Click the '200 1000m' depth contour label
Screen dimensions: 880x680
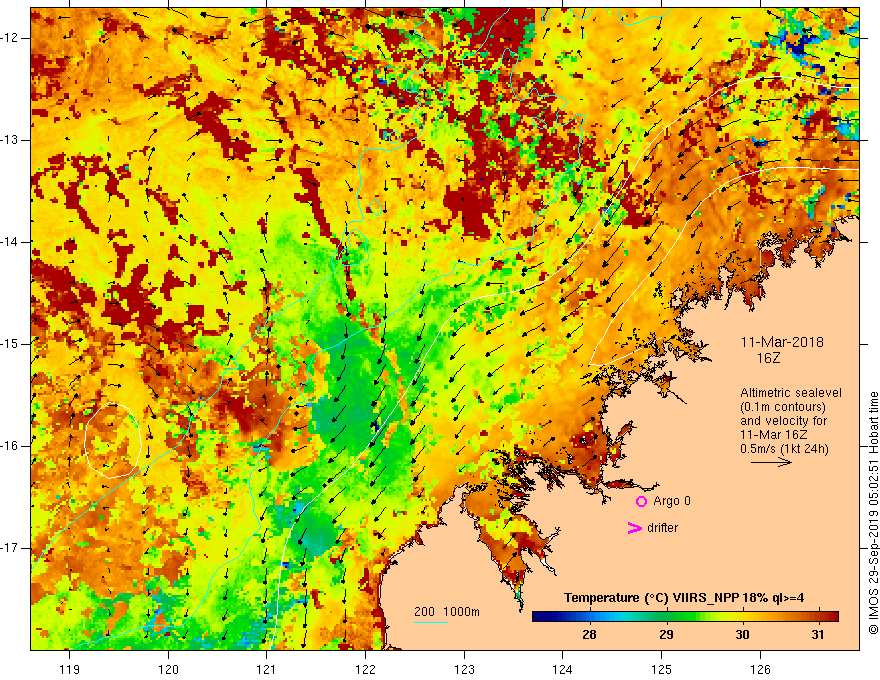point(447,612)
